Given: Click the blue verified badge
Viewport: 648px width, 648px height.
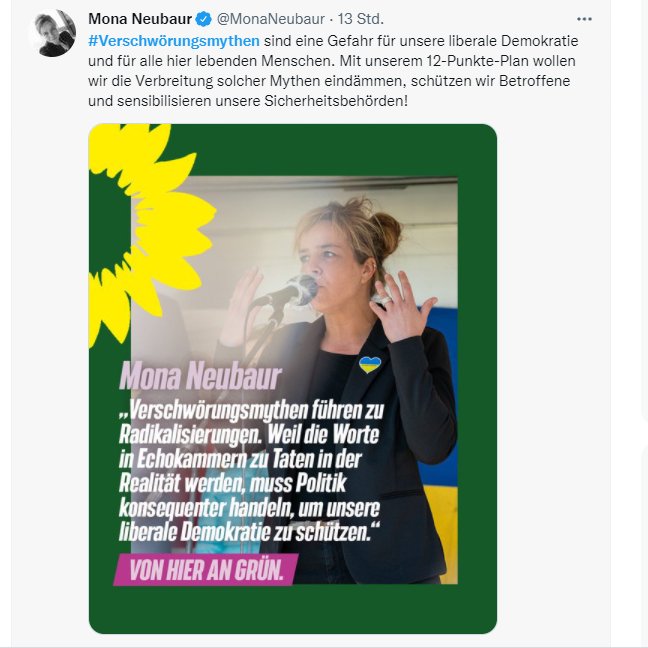Looking at the screenshot, I should (x=203, y=19).
